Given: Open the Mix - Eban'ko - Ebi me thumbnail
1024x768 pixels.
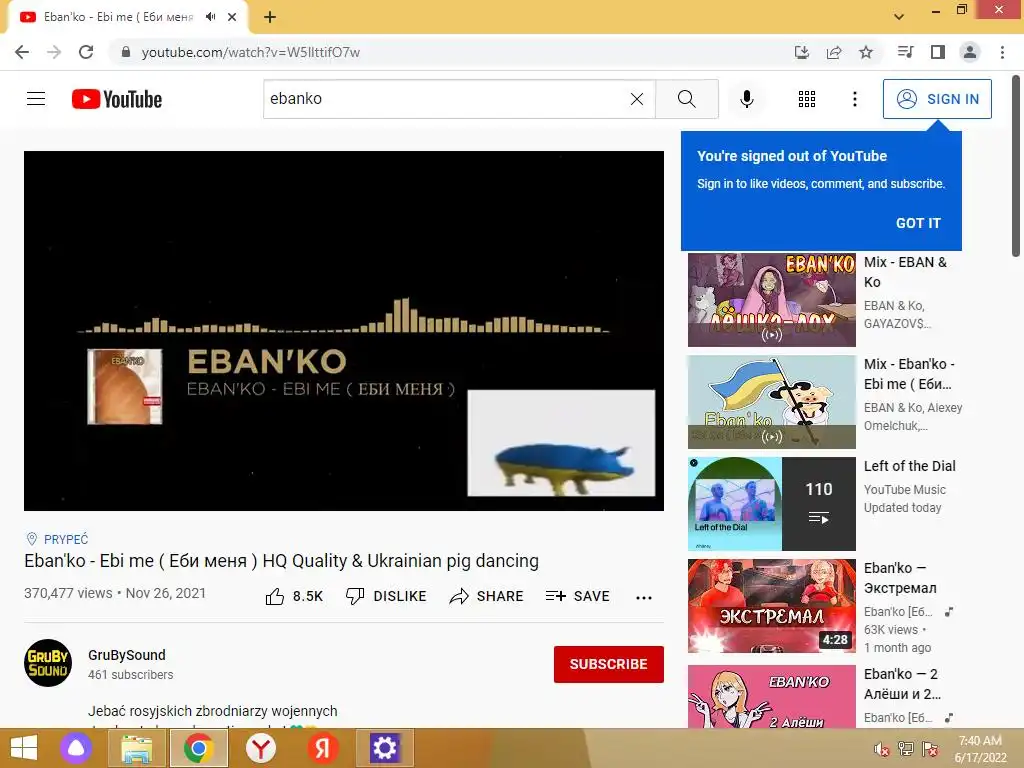Looking at the screenshot, I should [771, 402].
